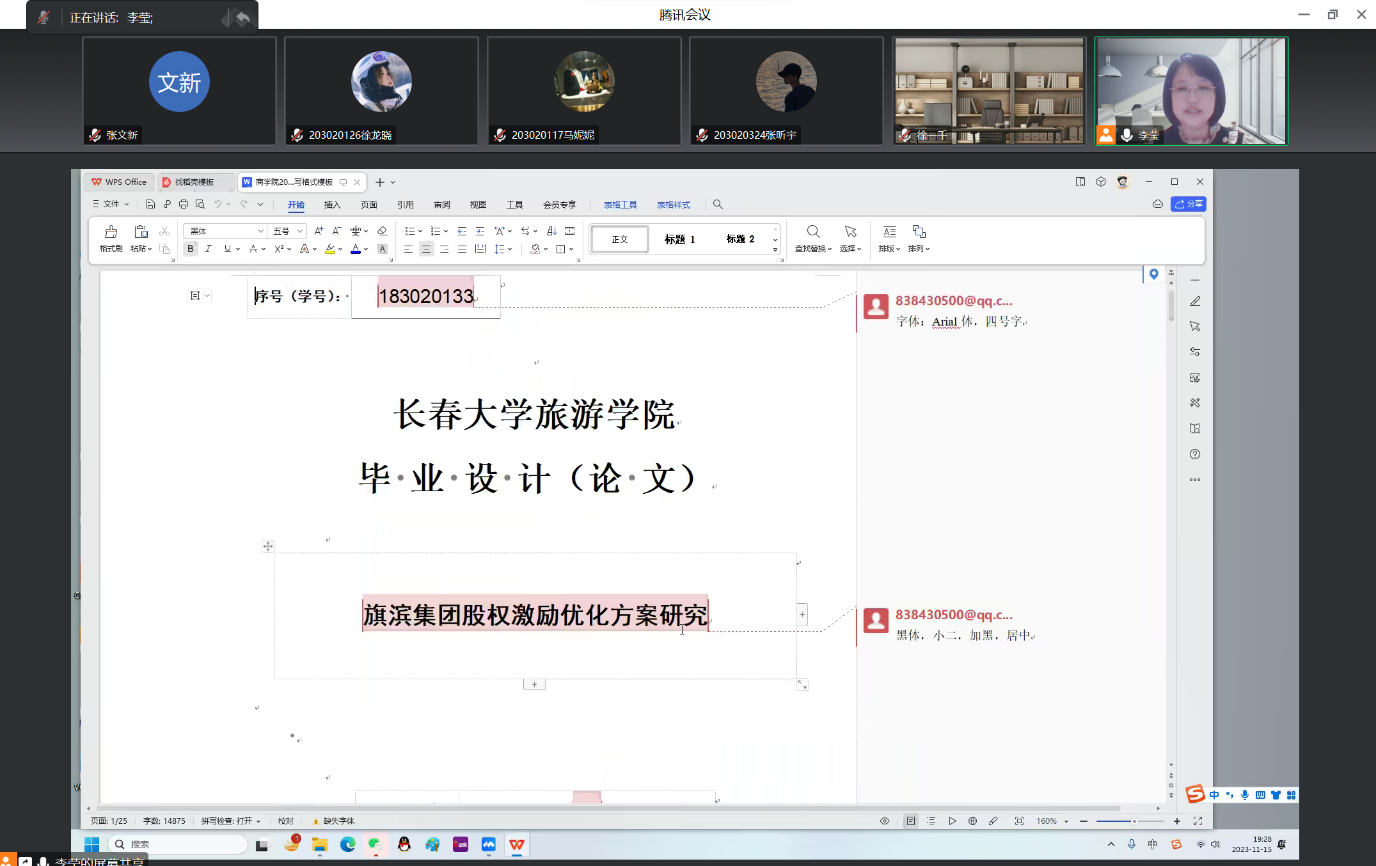Toggle eye protection mode in status bar
This screenshot has height=866, width=1376.
click(x=884, y=821)
